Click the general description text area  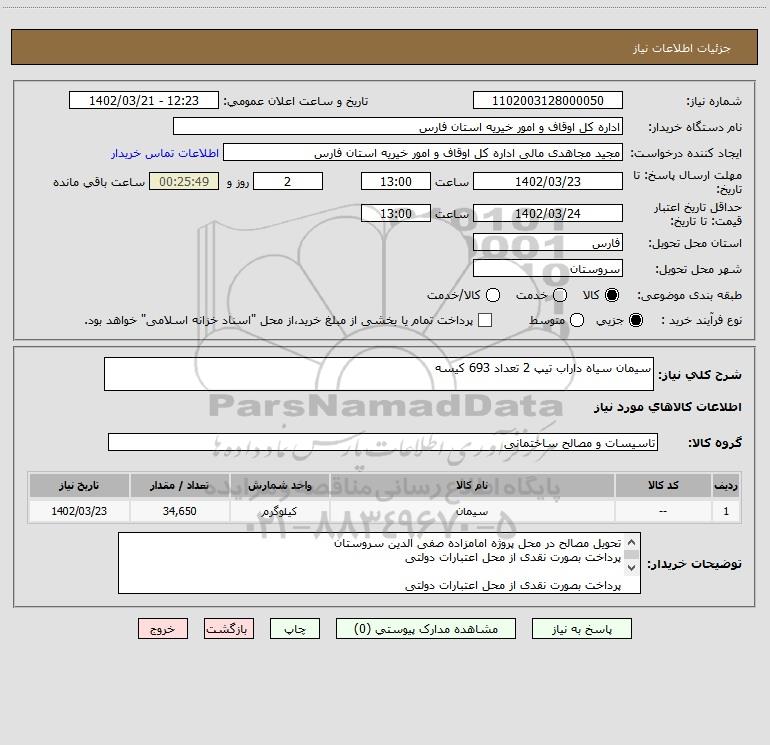pos(379,374)
